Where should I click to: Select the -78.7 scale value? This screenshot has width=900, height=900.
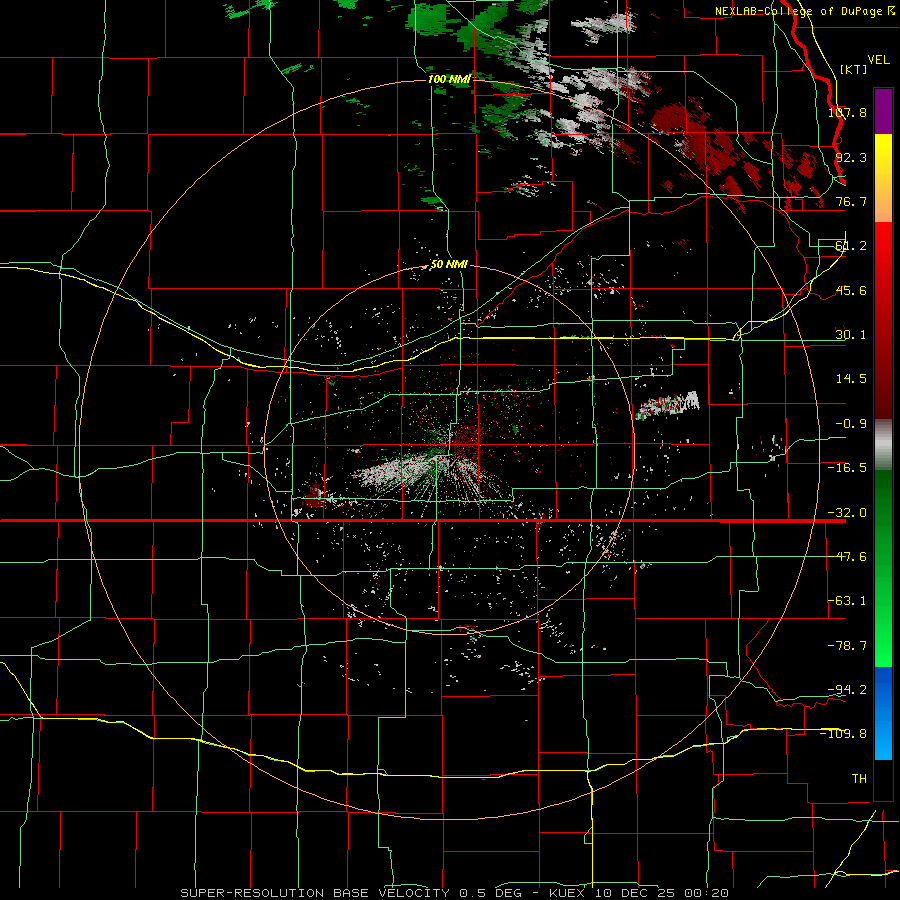(x=847, y=646)
